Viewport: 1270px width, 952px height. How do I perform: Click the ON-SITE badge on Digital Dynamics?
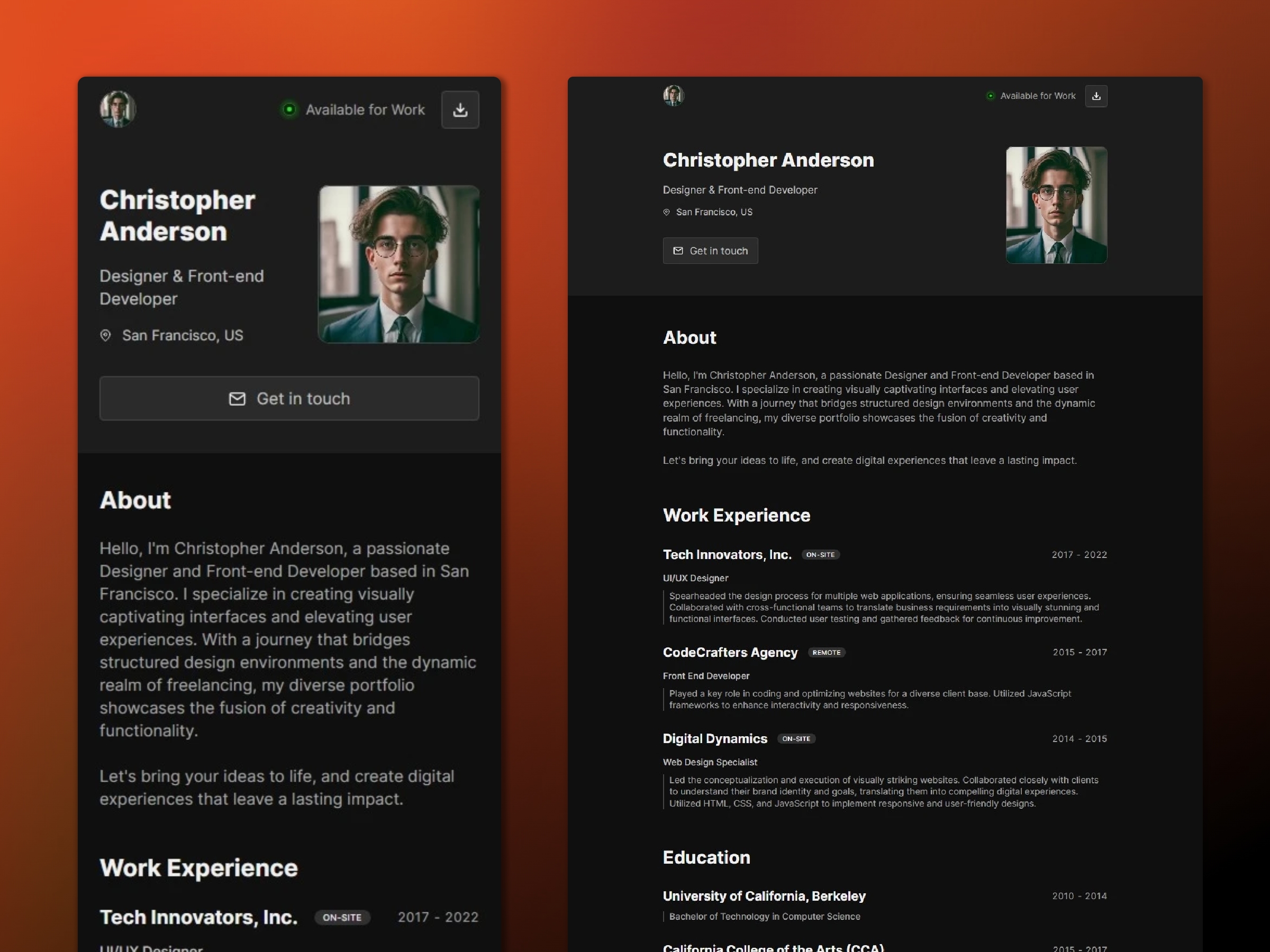click(796, 738)
